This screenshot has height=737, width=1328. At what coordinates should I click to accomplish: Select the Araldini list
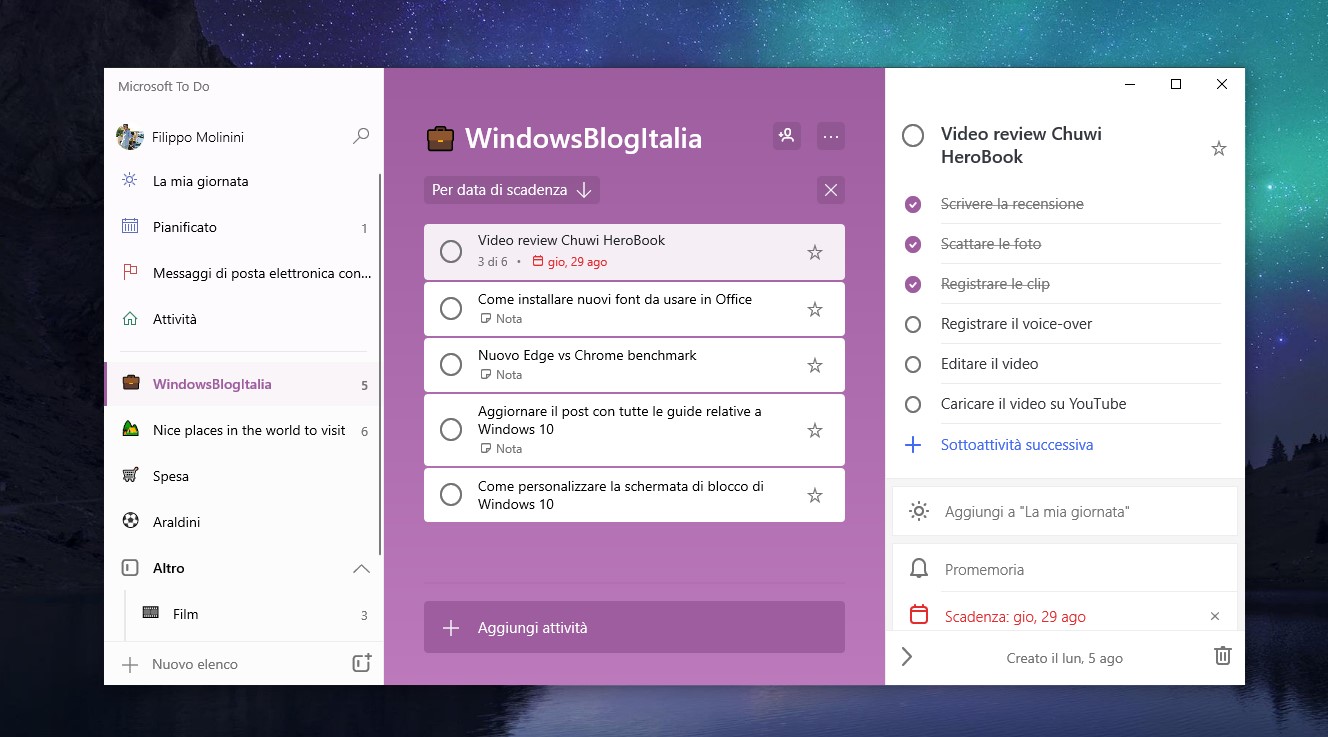coord(241,522)
